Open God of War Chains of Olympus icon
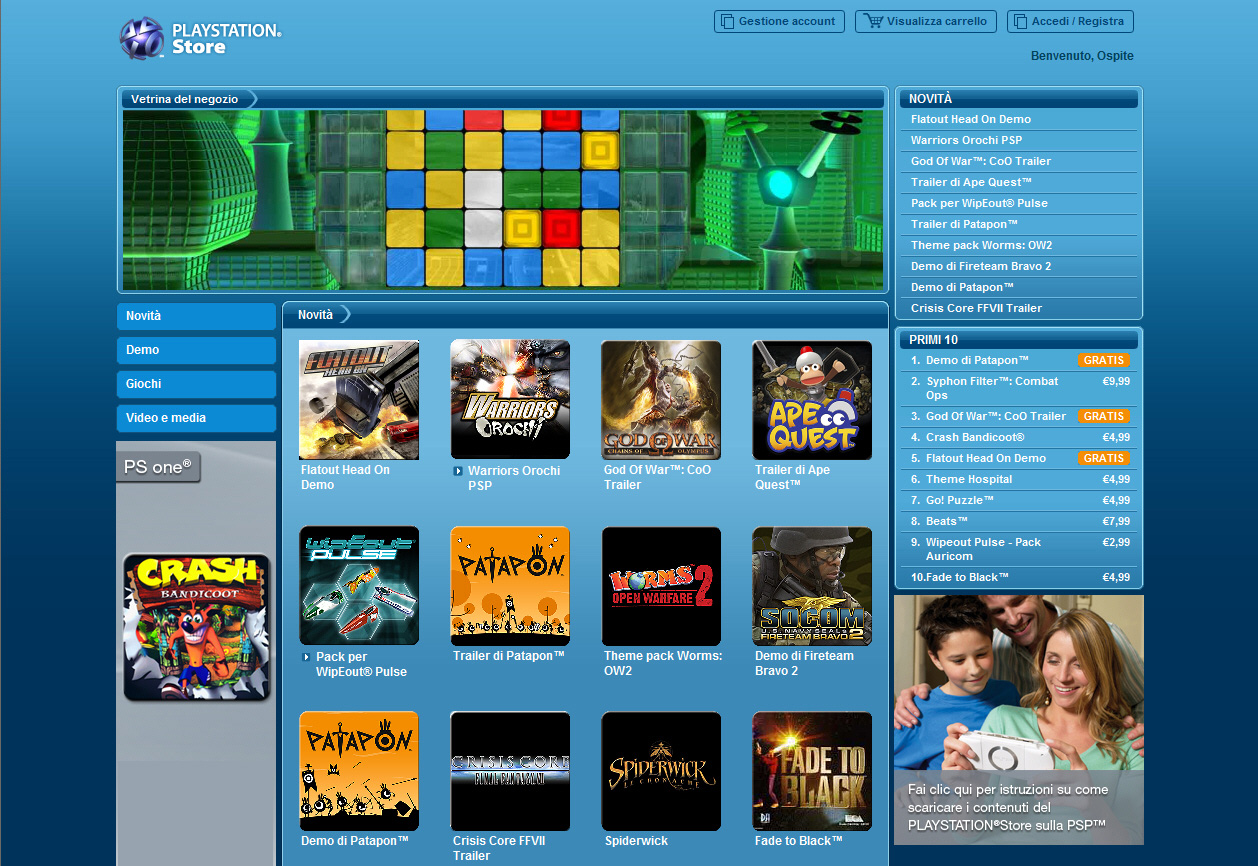The width and height of the screenshot is (1258, 866). click(x=661, y=400)
